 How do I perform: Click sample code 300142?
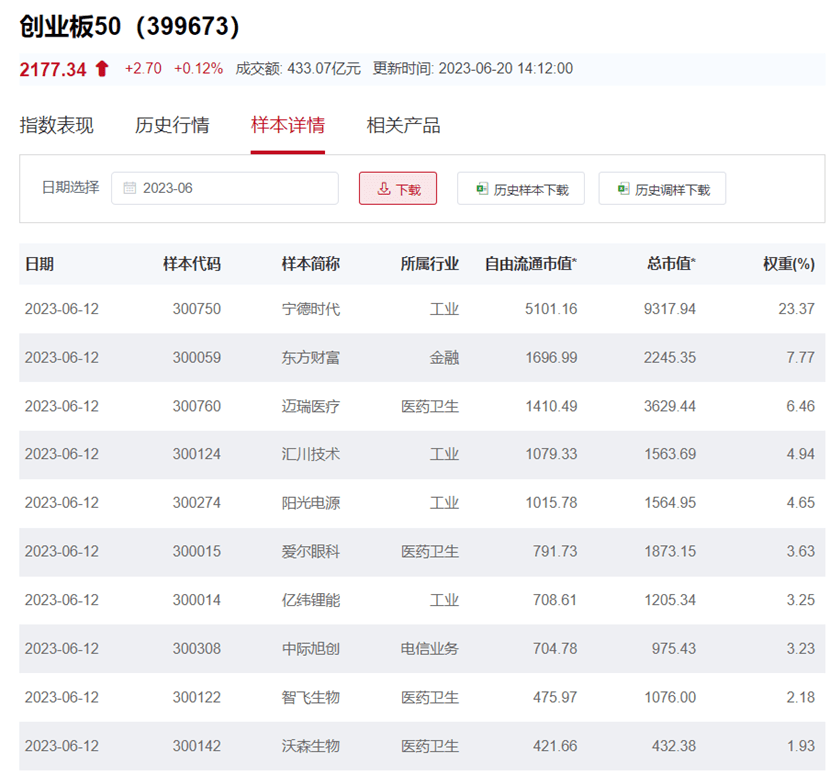coord(196,746)
